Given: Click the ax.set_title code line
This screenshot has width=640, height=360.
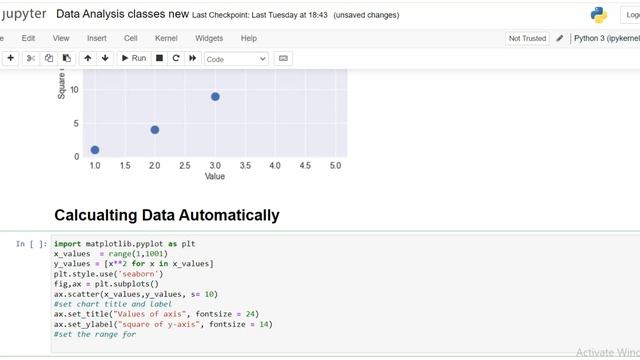Looking at the screenshot, I should click(156, 314).
